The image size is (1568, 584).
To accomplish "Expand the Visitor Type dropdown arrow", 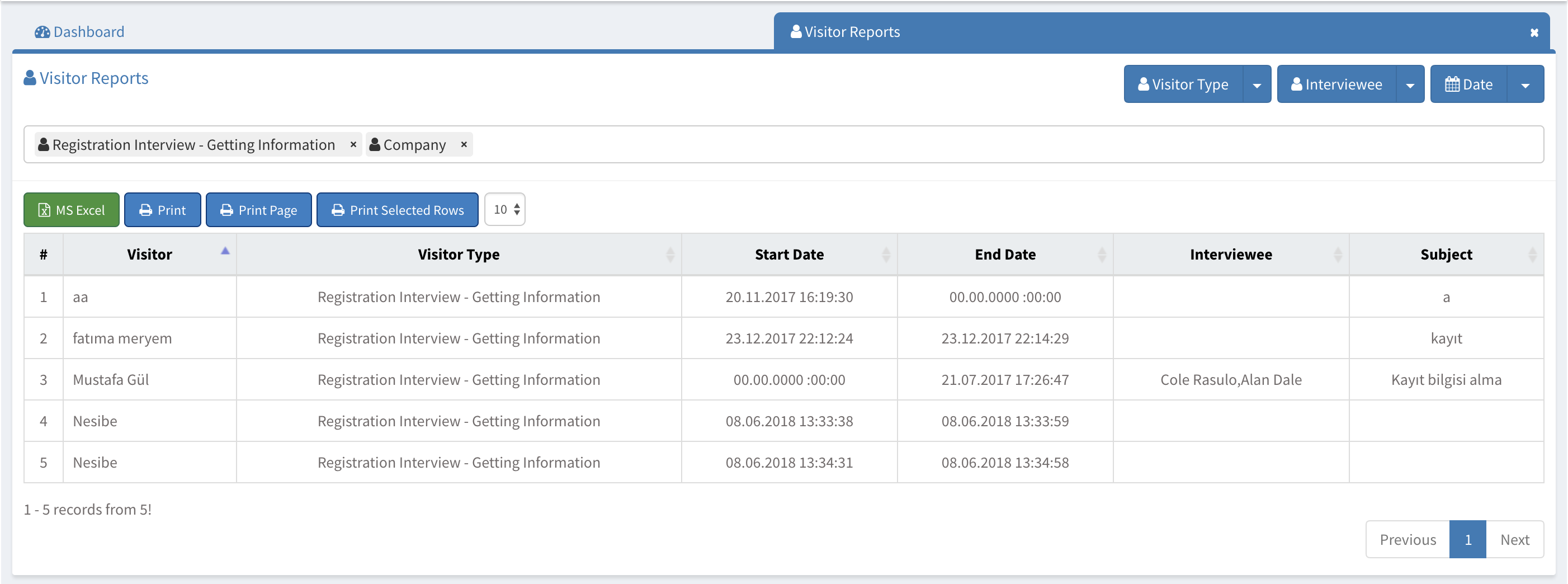I will point(1257,84).
